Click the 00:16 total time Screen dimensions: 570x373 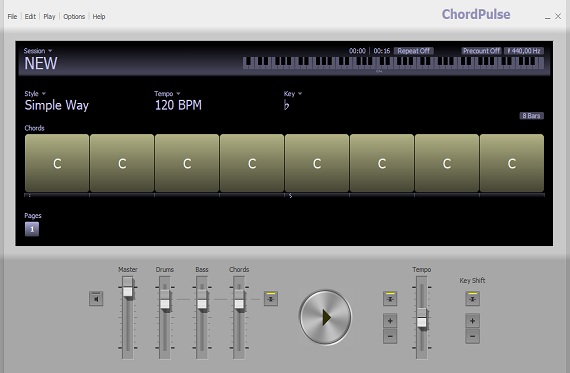coord(382,51)
